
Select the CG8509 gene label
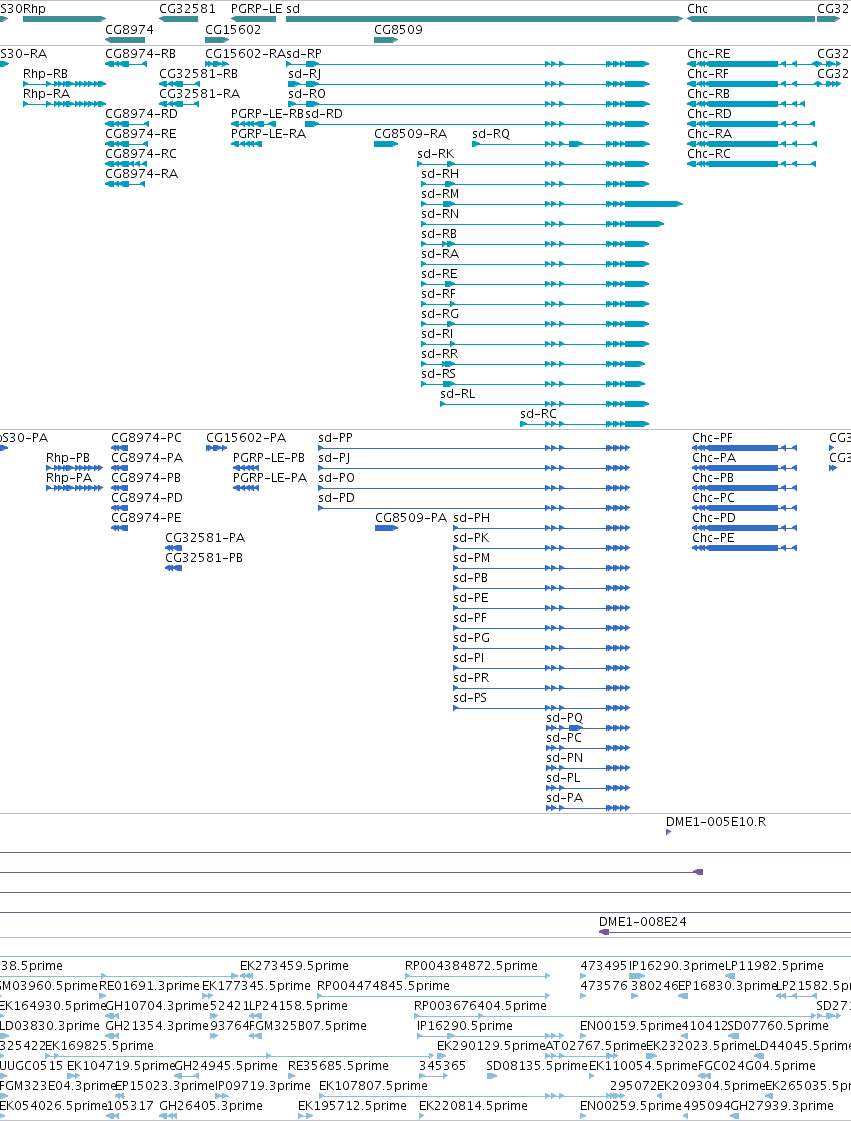[398, 29]
